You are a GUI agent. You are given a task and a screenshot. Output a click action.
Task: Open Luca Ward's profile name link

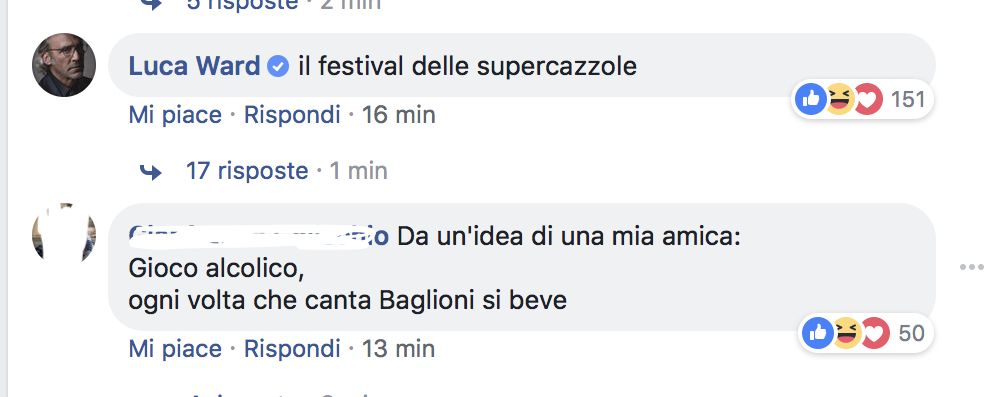pyautogui.click(x=195, y=66)
